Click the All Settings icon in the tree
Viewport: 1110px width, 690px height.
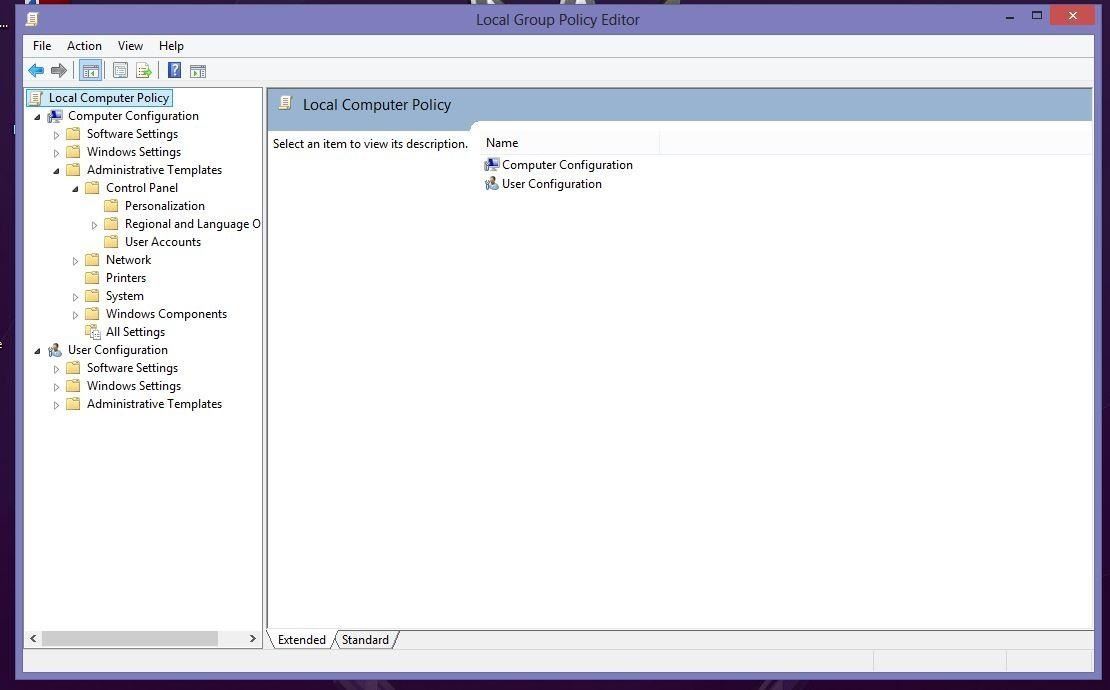(x=93, y=332)
